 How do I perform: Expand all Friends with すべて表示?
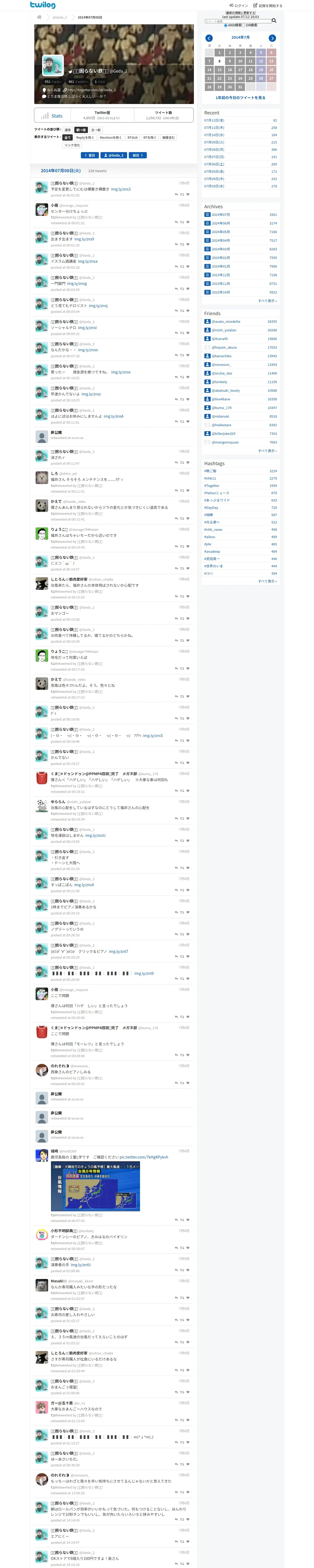point(267,451)
